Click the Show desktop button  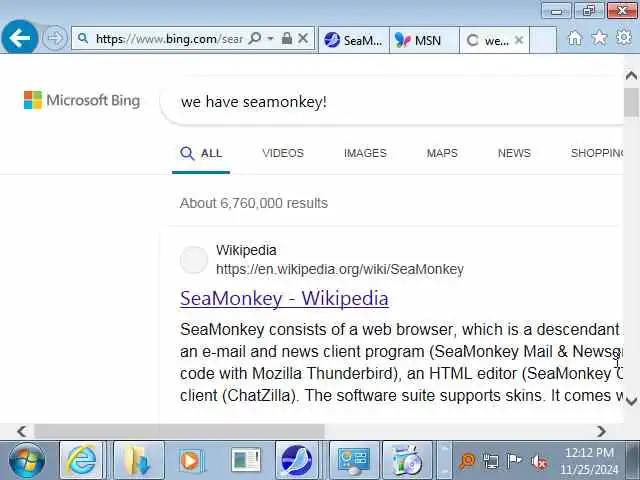point(633,460)
